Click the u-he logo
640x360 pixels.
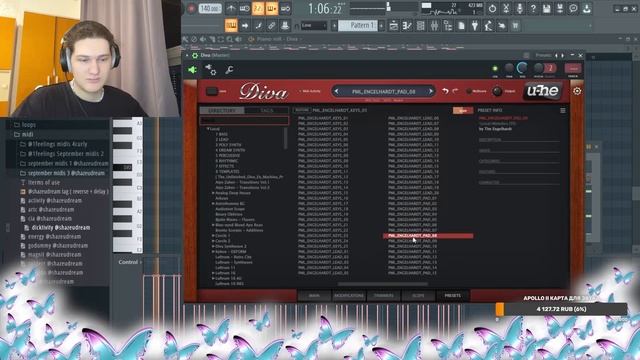(543, 91)
